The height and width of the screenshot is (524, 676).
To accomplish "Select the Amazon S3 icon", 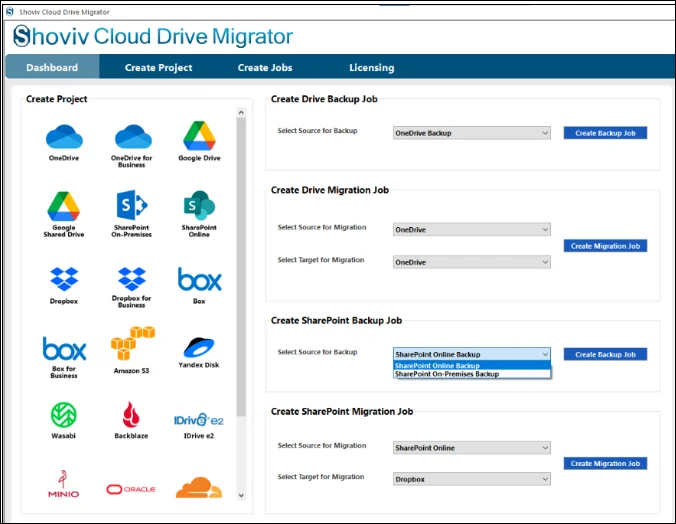I will coord(132,343).
